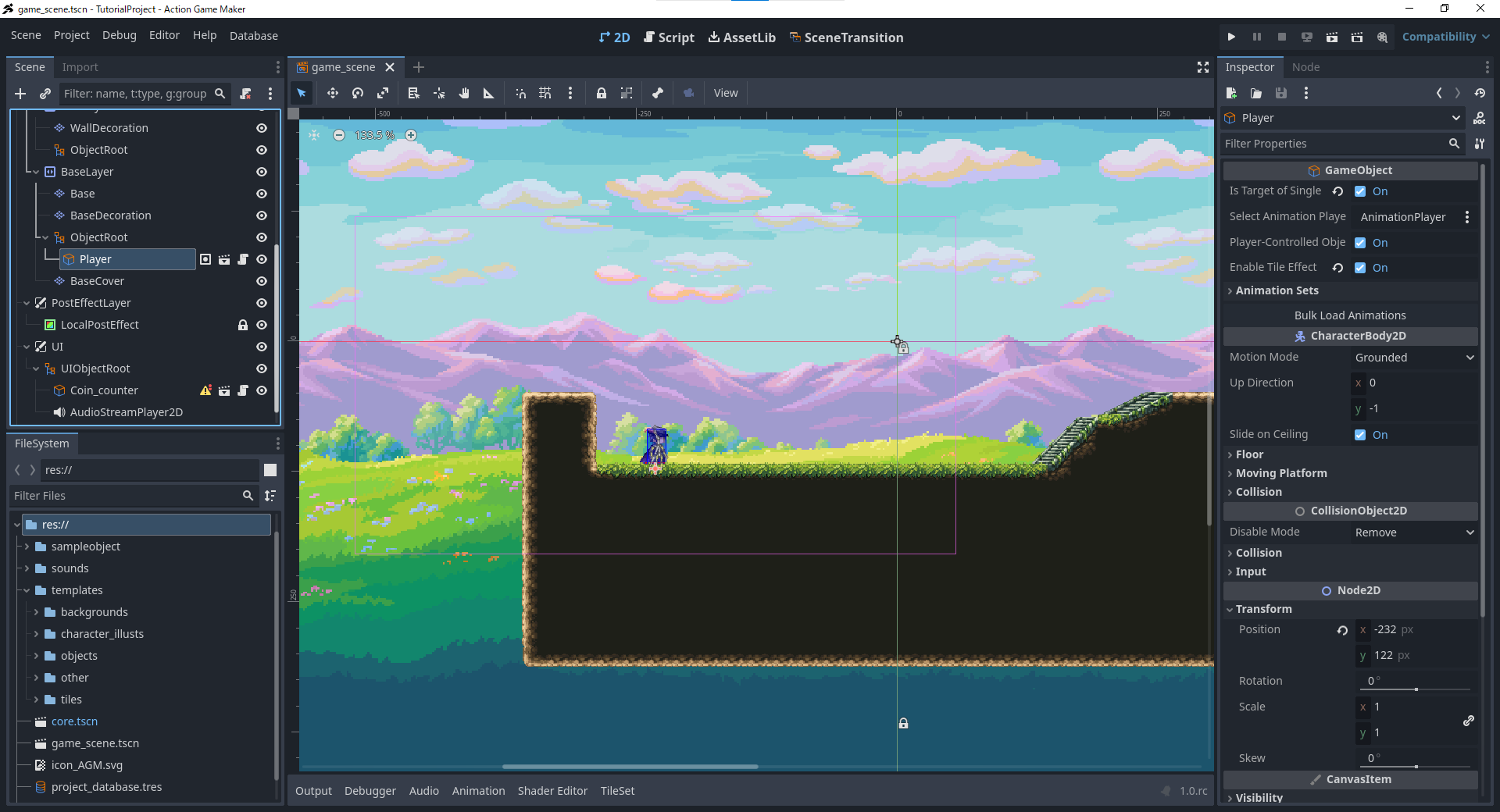This screenshot has height=812, width=1500.
Task: Run the current scene clapperboard icon
Action: (1332, 37)
